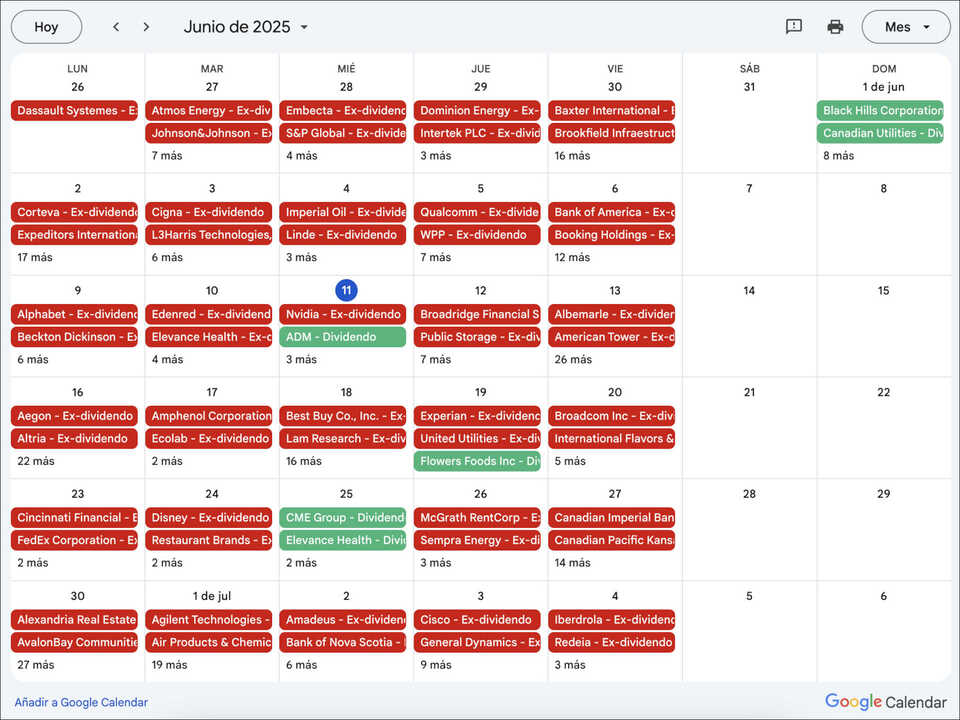Viewport: 960px width, 720px height.
Task: Expand '22 más' on Monday 16
Action: (36, 461)
